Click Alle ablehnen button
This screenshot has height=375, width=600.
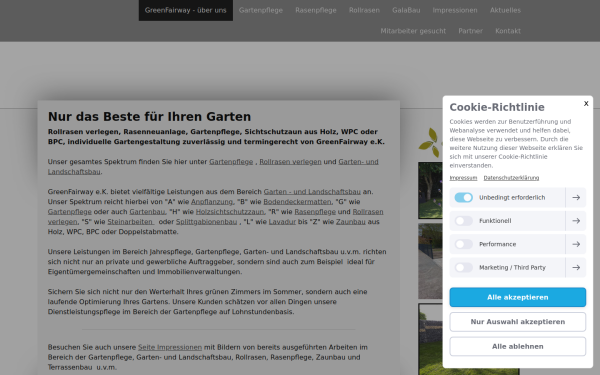click(517, 346)
